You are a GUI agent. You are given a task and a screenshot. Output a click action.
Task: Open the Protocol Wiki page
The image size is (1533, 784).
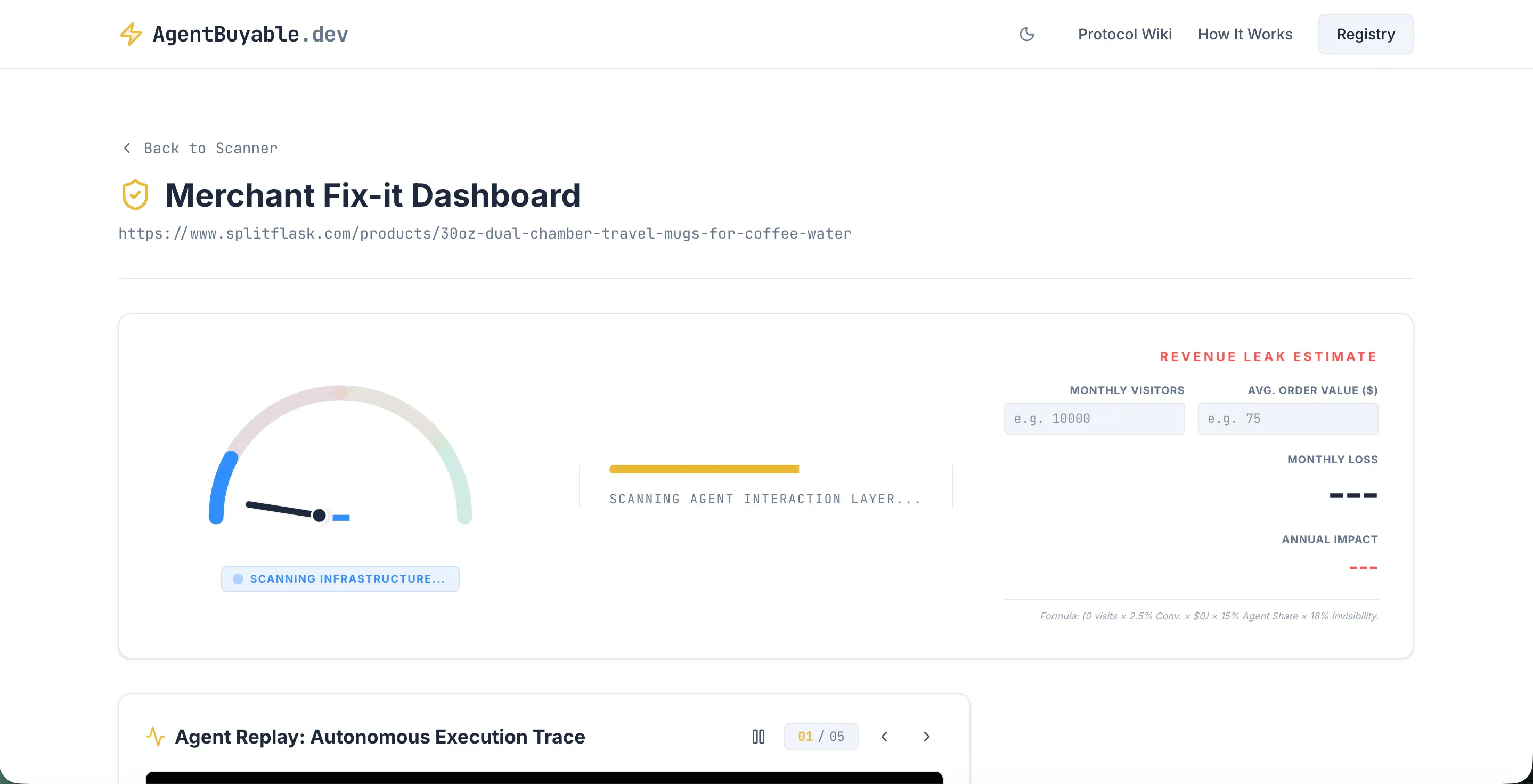[x=1125, y=34]
